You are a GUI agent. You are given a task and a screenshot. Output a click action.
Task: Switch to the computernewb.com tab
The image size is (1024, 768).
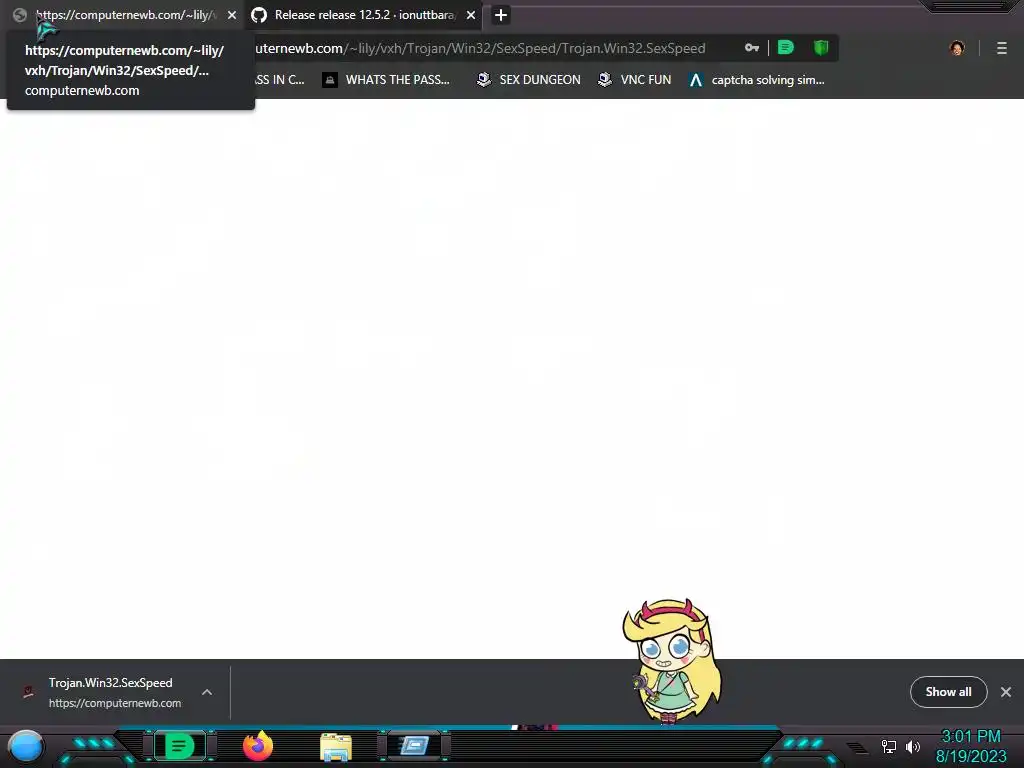pyautogui.click(x=124, y=15)
